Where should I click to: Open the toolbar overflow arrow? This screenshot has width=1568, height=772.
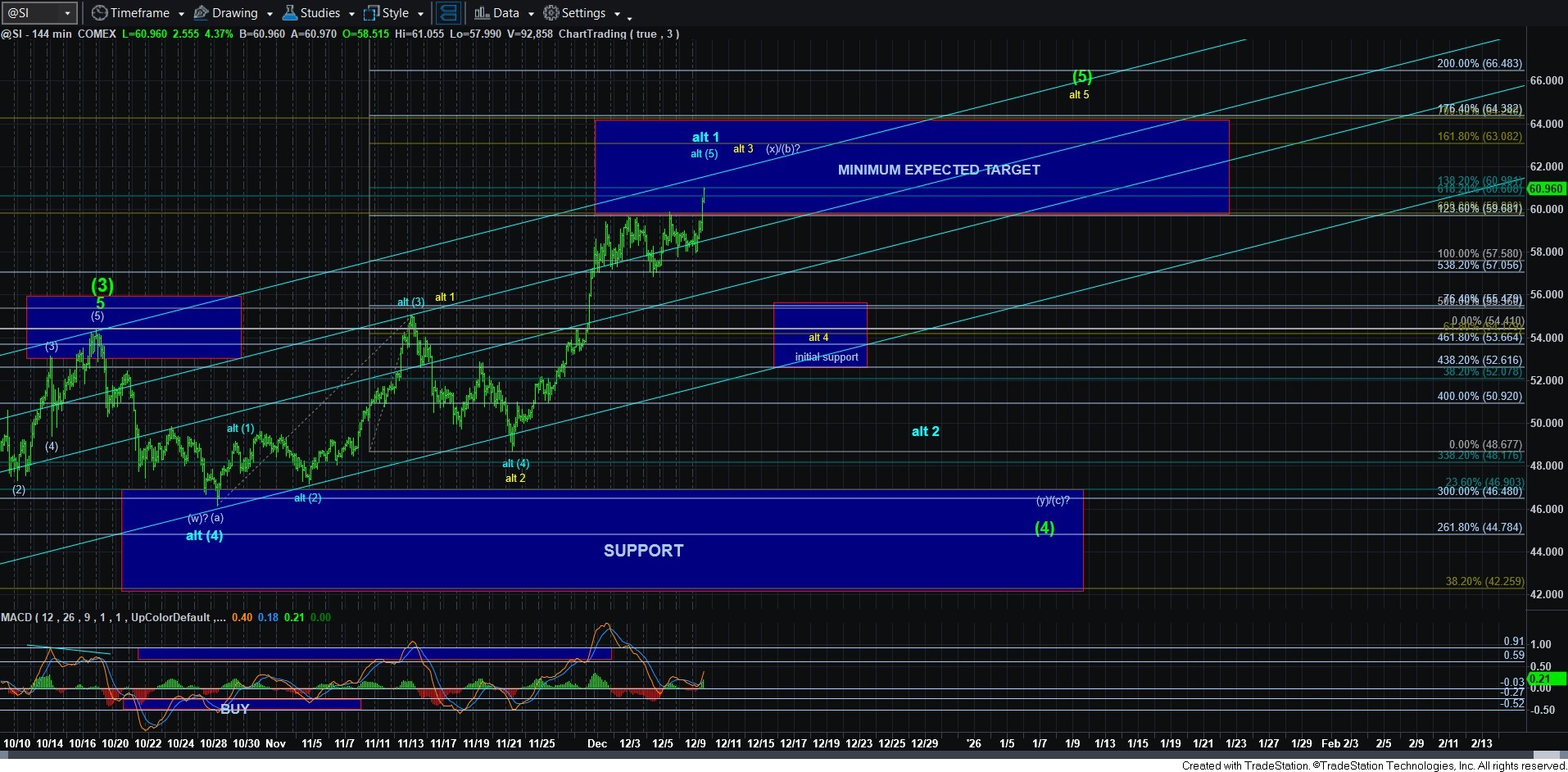(x=629, y=17)
